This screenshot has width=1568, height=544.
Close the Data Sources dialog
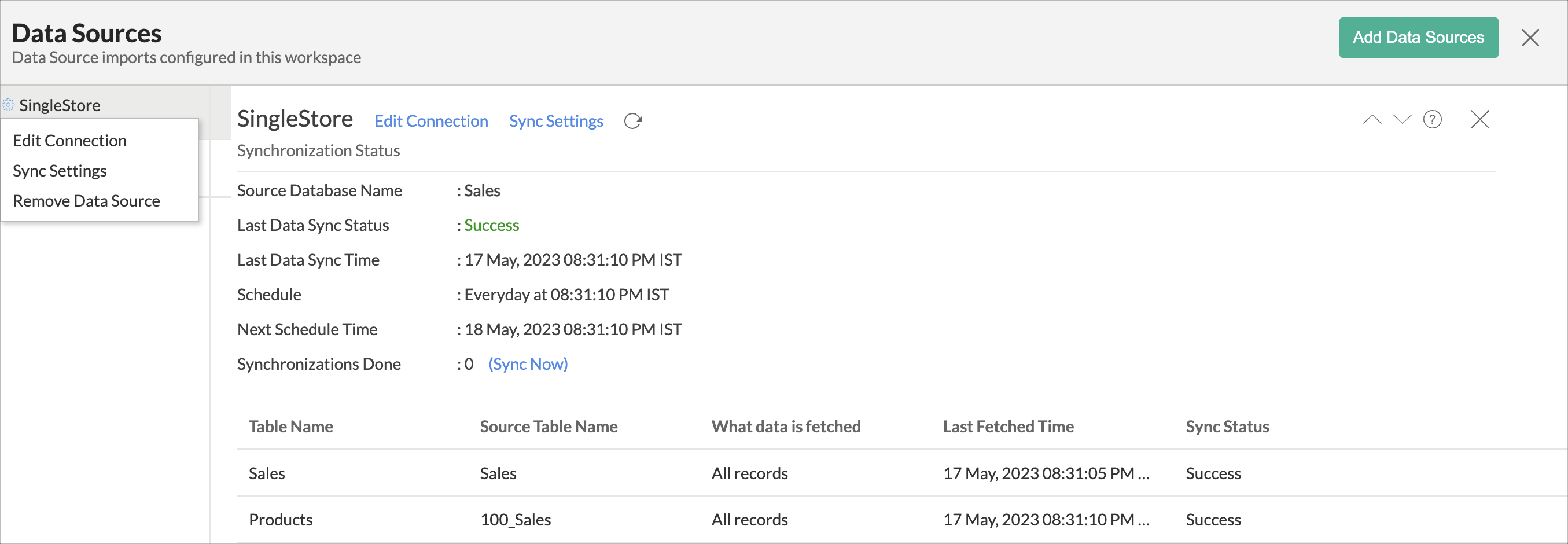click(1530, 38)
